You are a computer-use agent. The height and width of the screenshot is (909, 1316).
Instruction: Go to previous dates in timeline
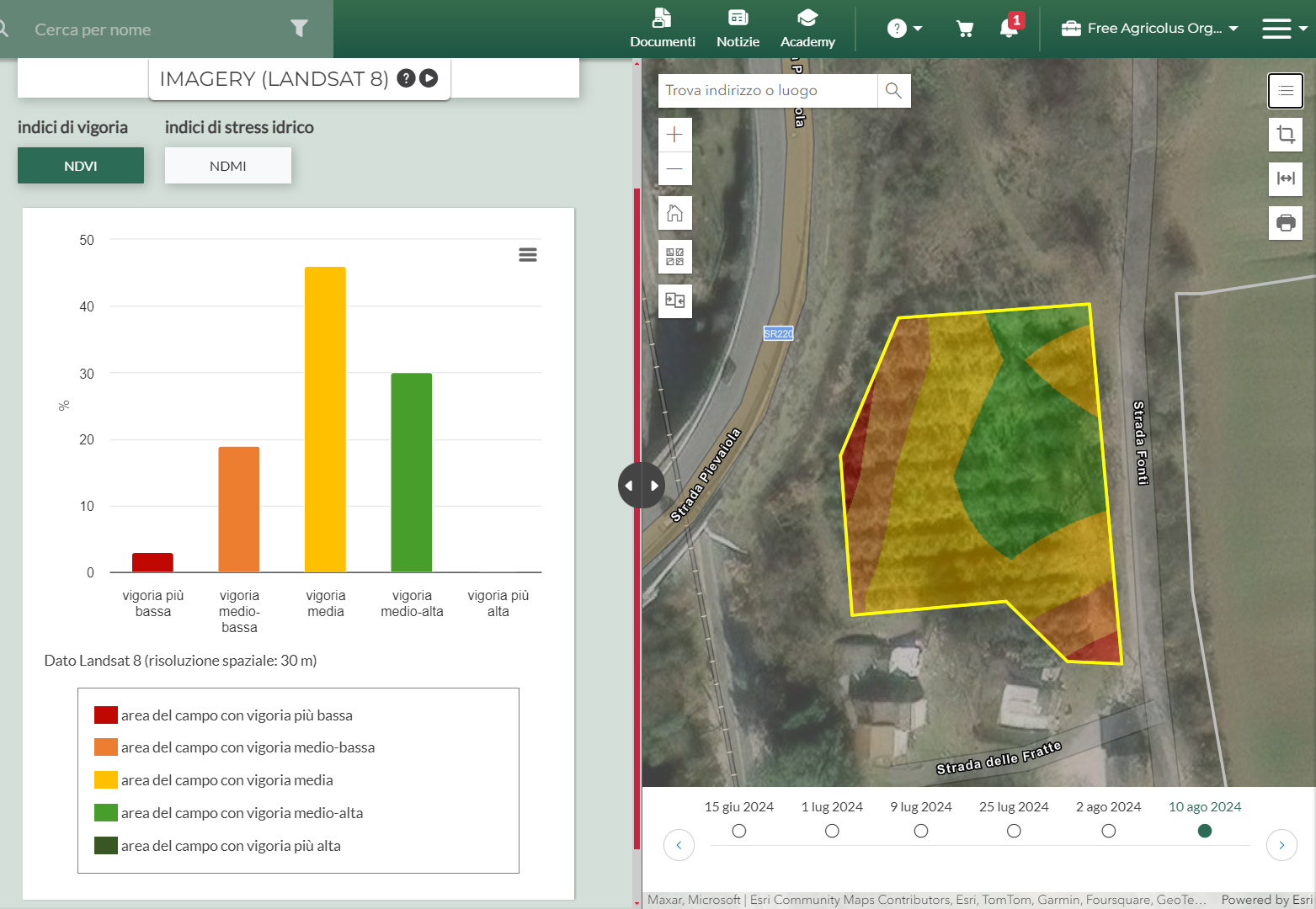tap(679, 845)
